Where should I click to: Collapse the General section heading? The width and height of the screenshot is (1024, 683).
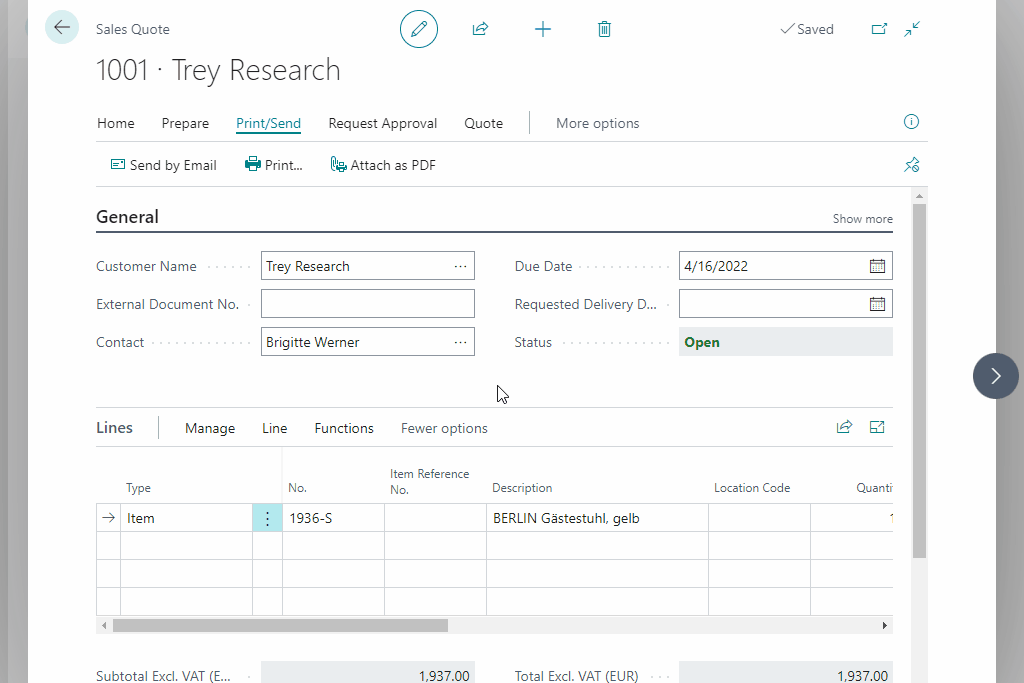tap(127, 217)
